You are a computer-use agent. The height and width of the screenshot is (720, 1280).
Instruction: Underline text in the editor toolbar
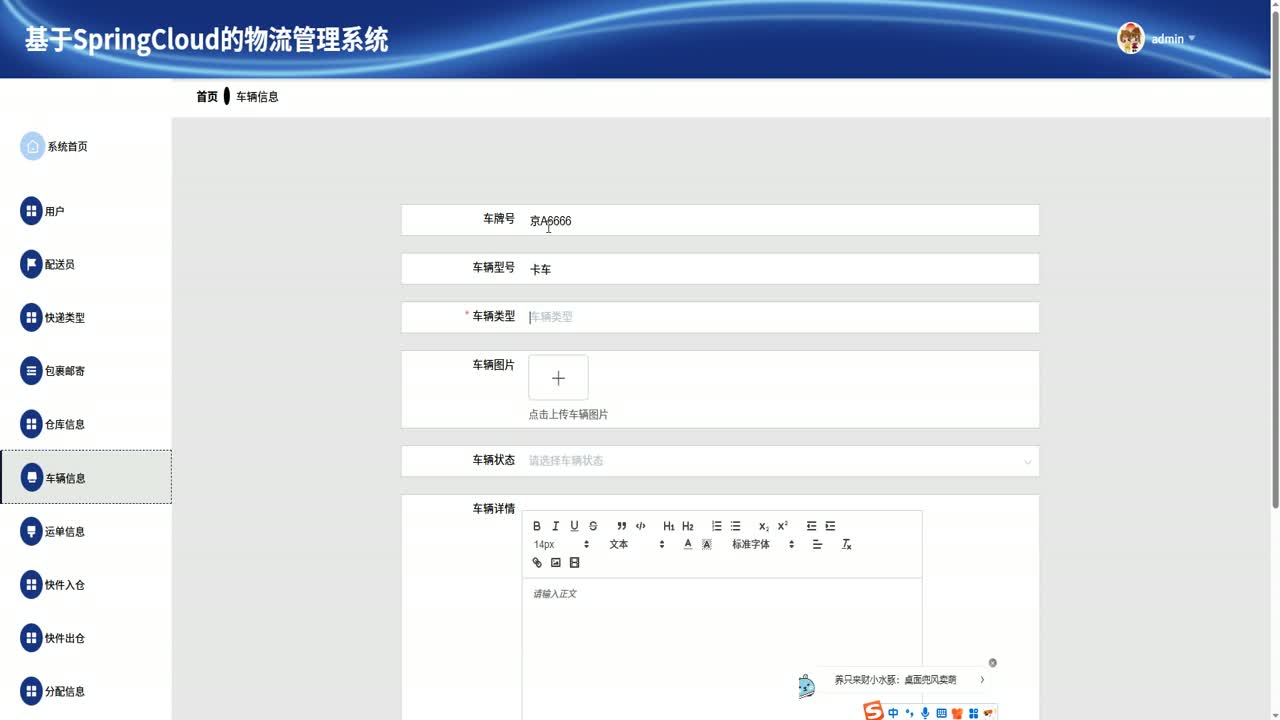click(x=574, y=526)
